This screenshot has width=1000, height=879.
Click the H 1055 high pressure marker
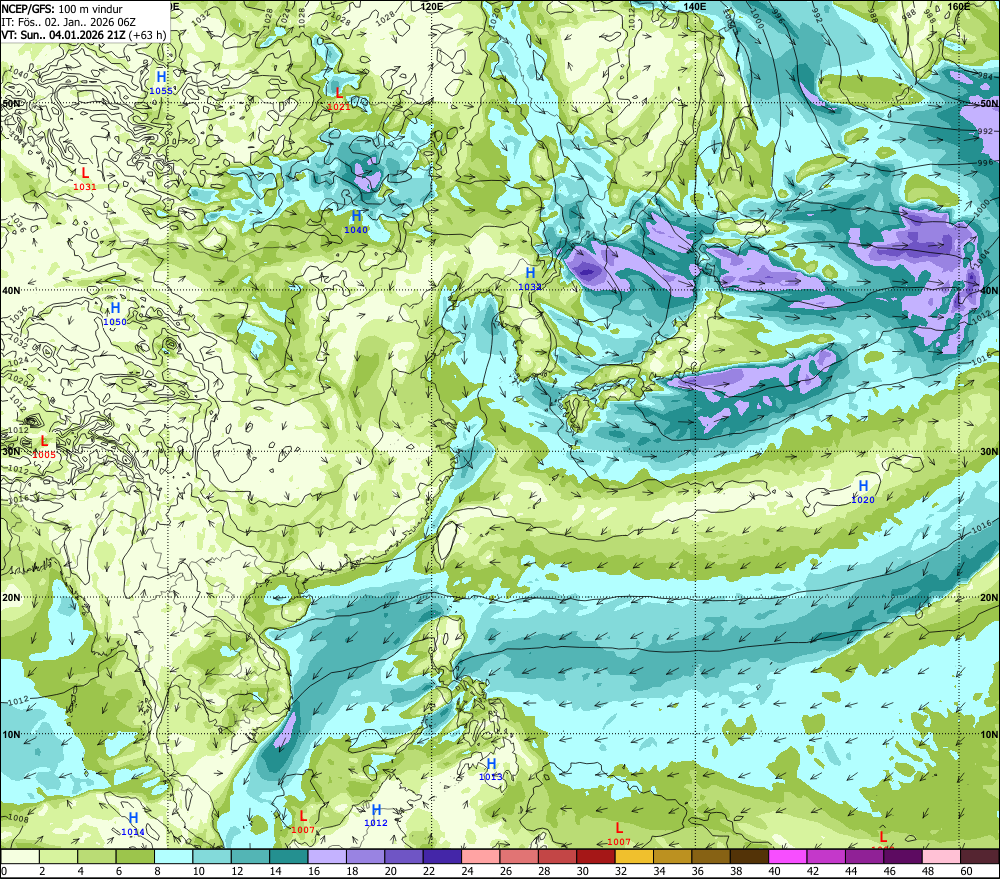(x=161, y=83)
